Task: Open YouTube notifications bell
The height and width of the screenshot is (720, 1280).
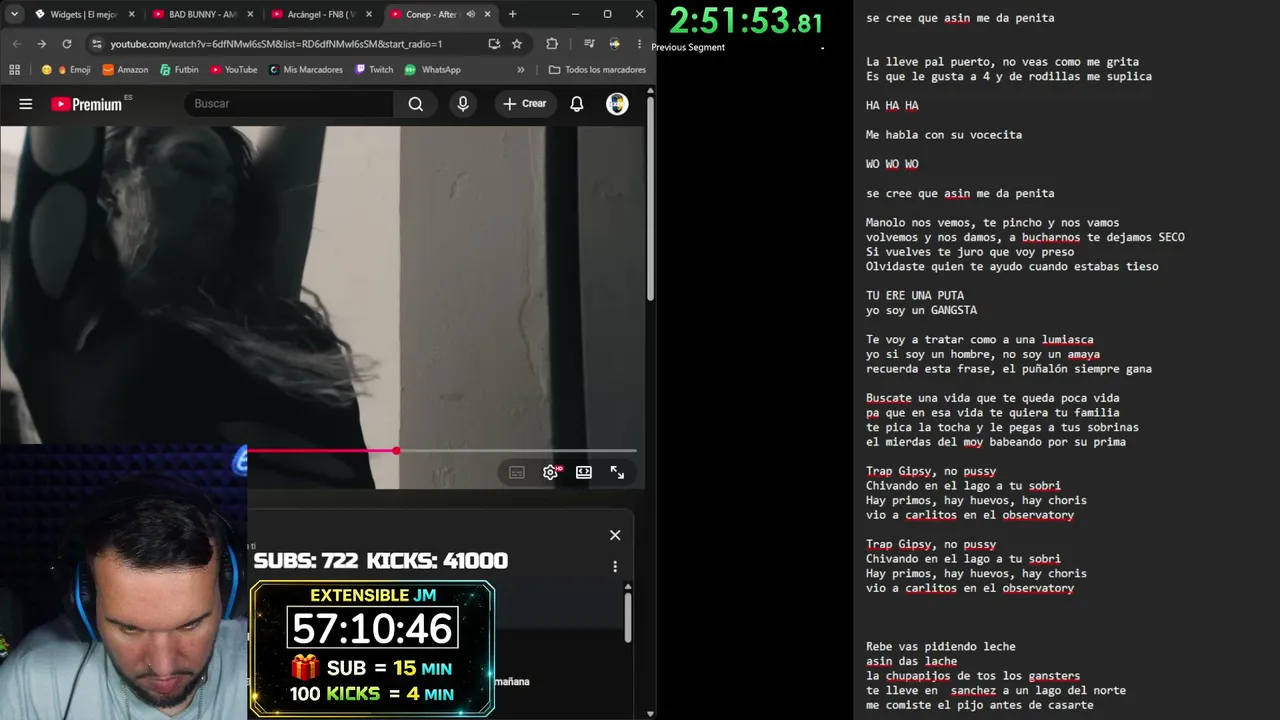Action: [x=577, y=104]
